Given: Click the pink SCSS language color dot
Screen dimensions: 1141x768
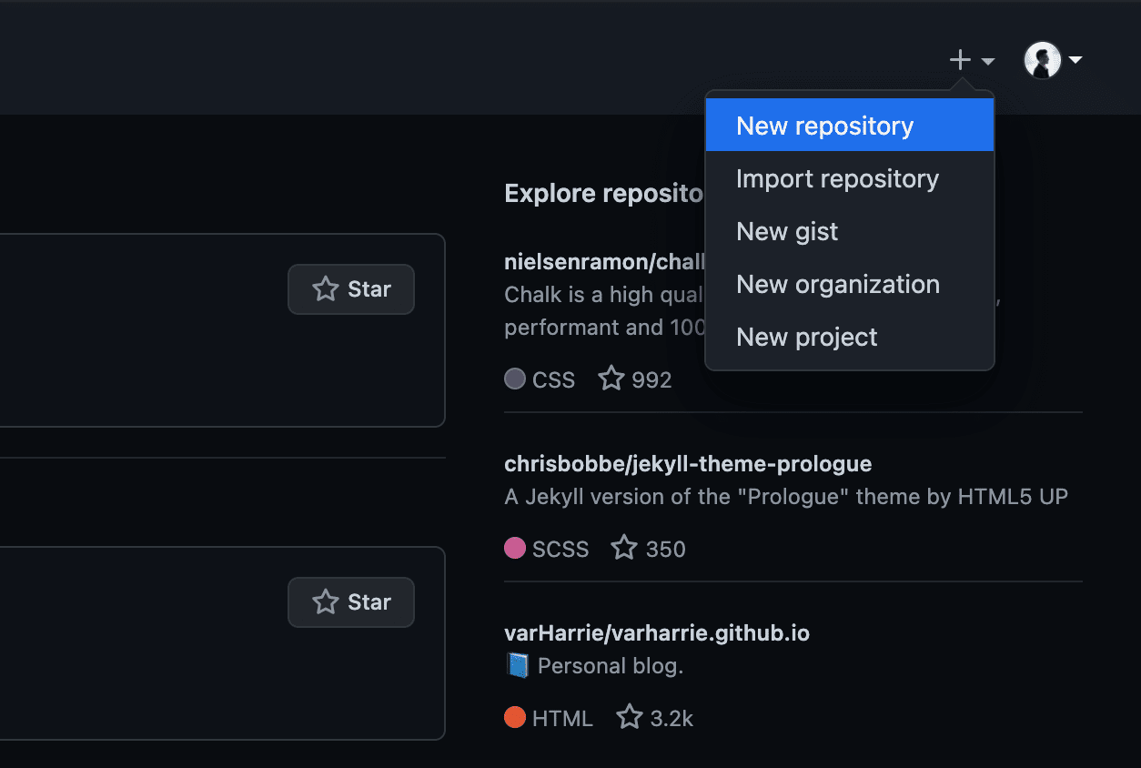Looking at the screenshot, I should (x=515, y=548).
